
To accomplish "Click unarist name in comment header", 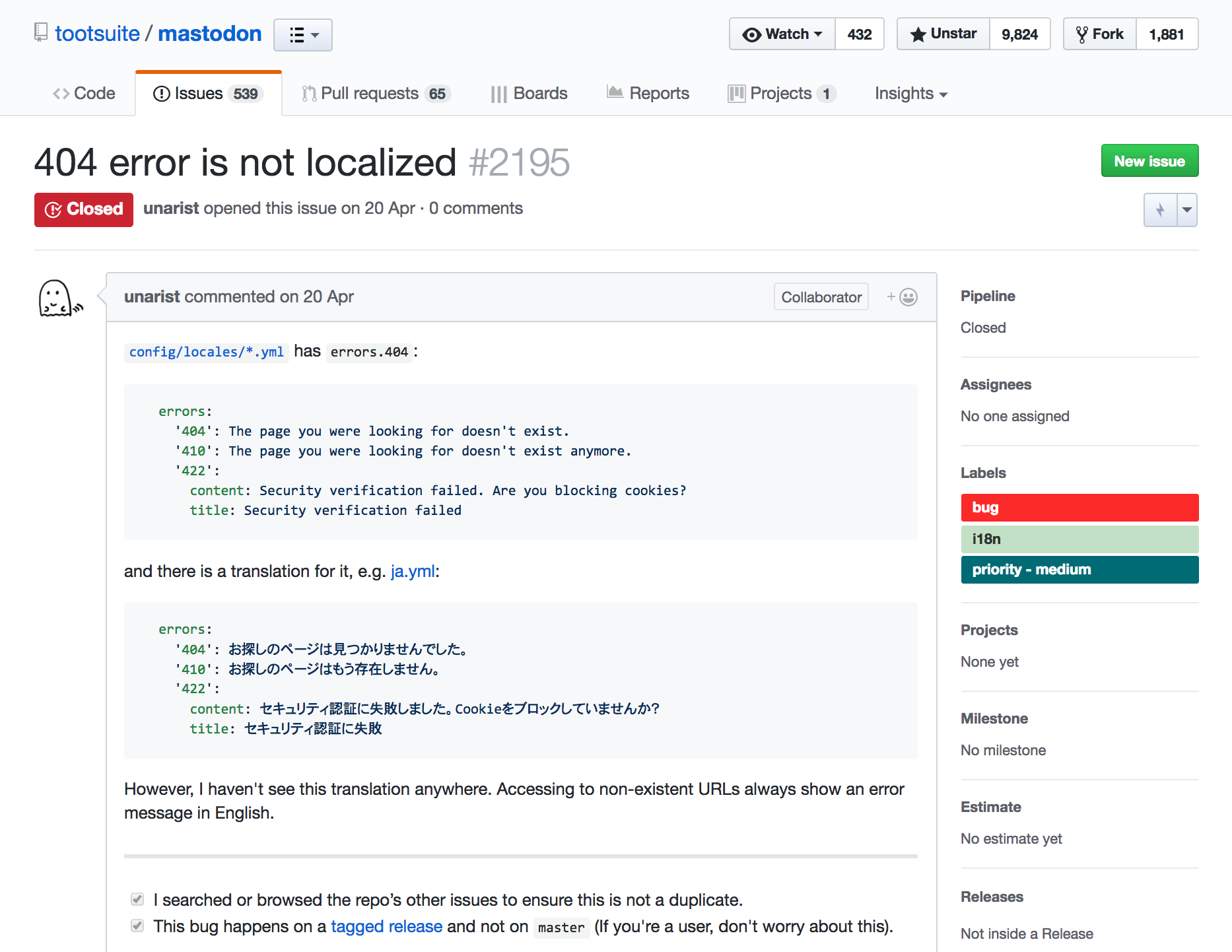I will [x=152, y=297].
